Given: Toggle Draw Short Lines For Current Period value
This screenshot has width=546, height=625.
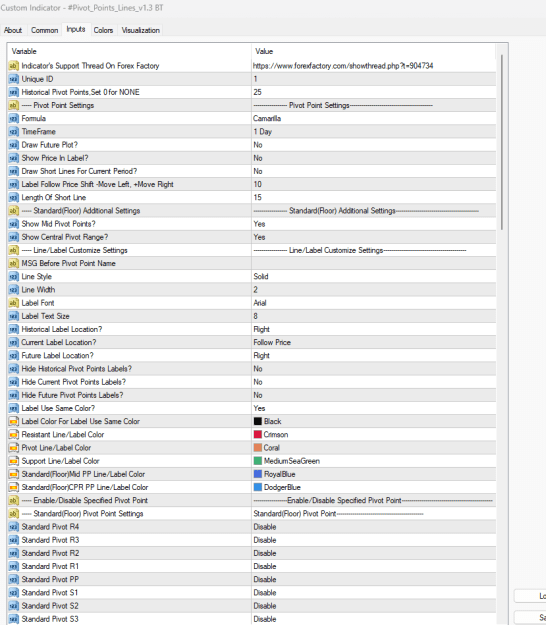Looking at the screenshot, I should coord(374,171).
